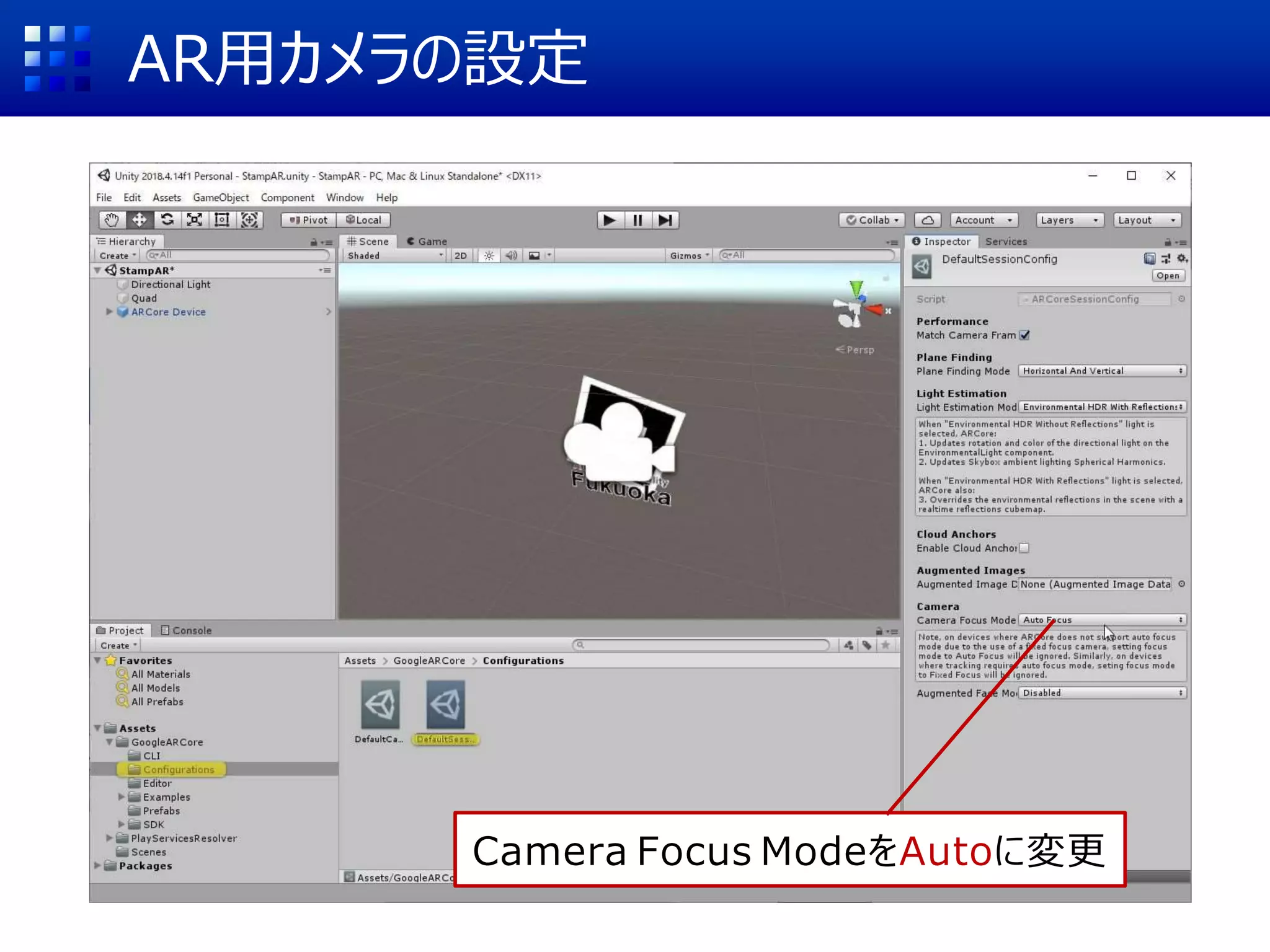The image size is (1270, 952).
Task: Open the Window menu
Action: click(345, 198)
